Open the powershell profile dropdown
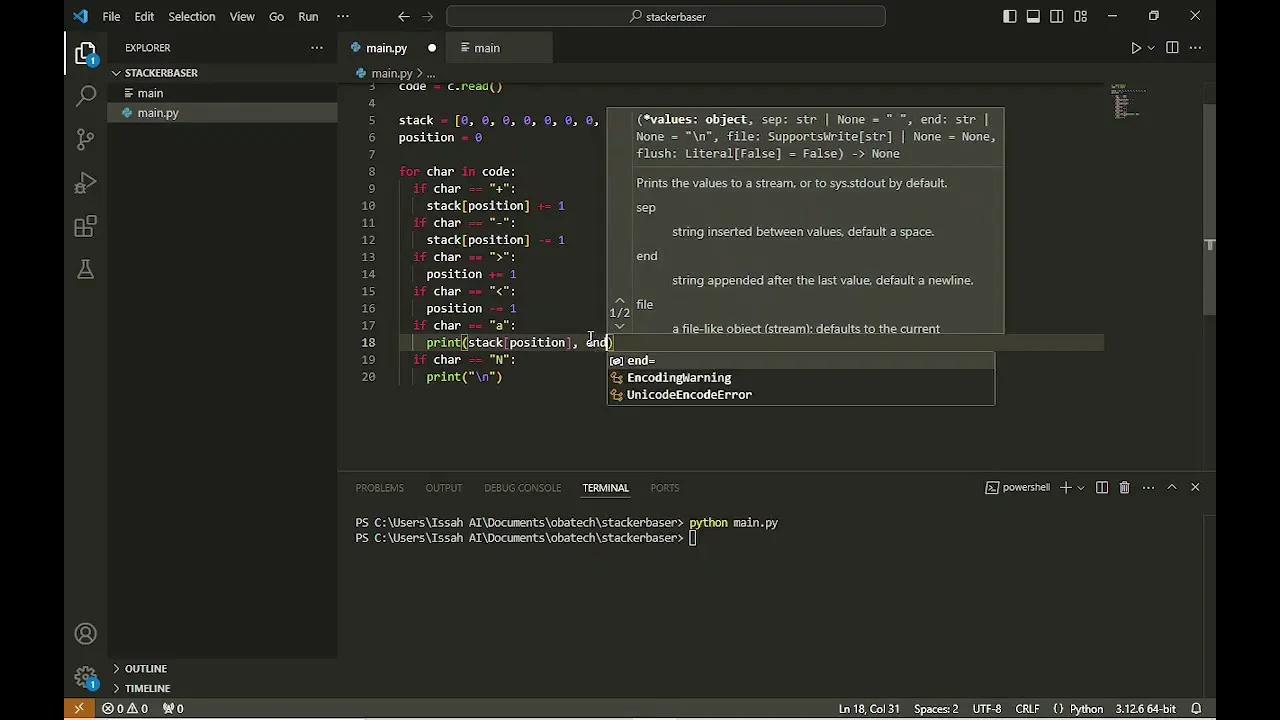1280x720 pixels. pyautogui.click(x=1080, y=487)
